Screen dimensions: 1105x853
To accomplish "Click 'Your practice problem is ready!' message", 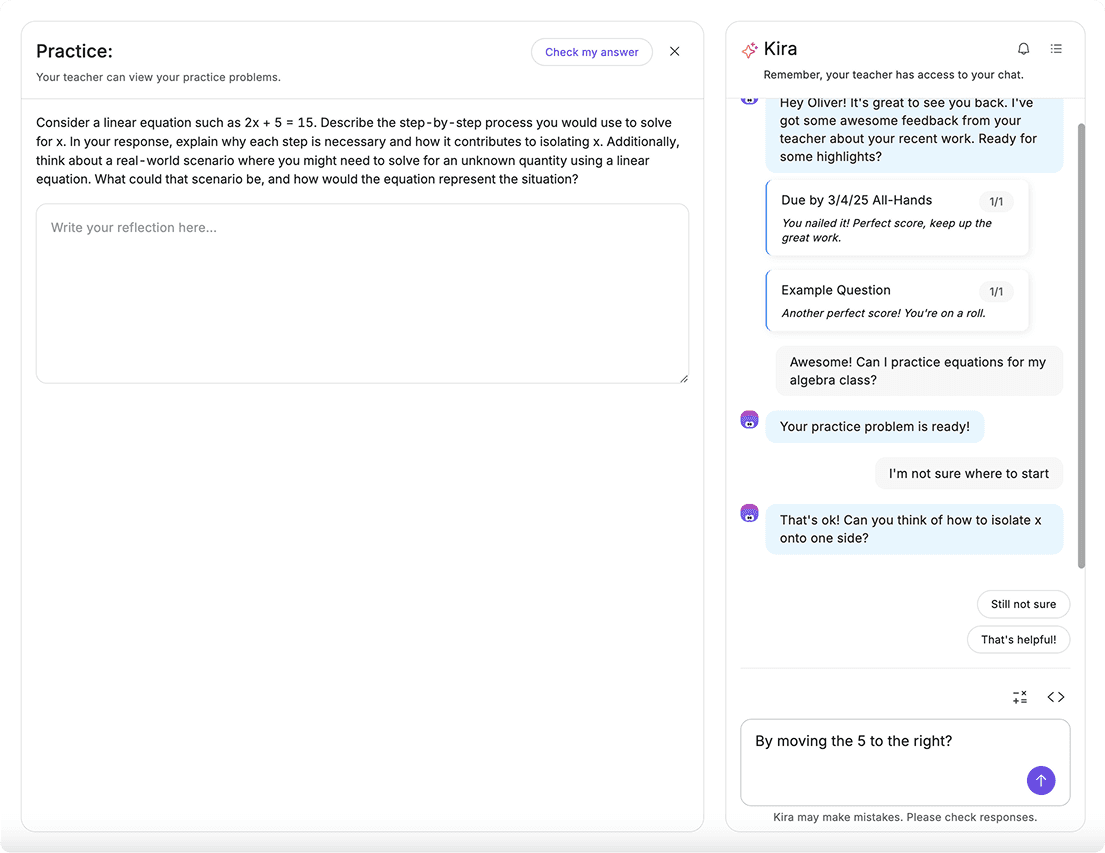I will coord(875,426).
